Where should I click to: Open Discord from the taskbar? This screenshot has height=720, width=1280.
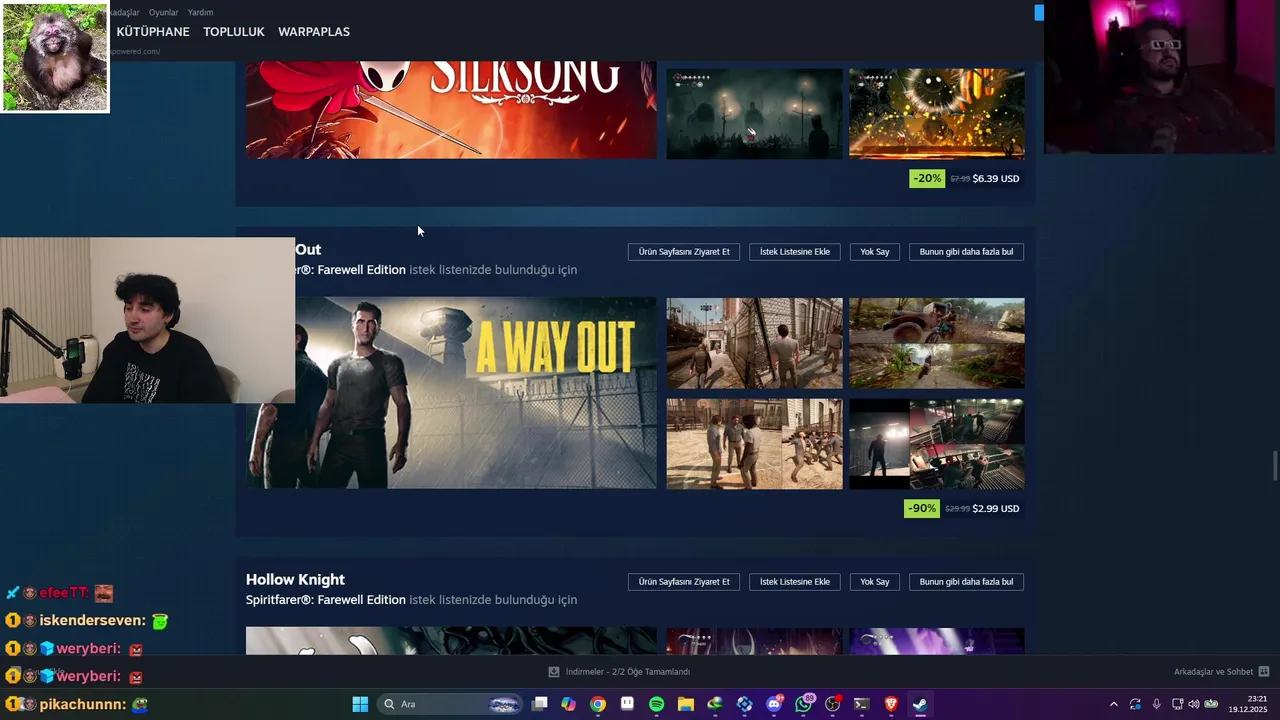pos(774,704)
